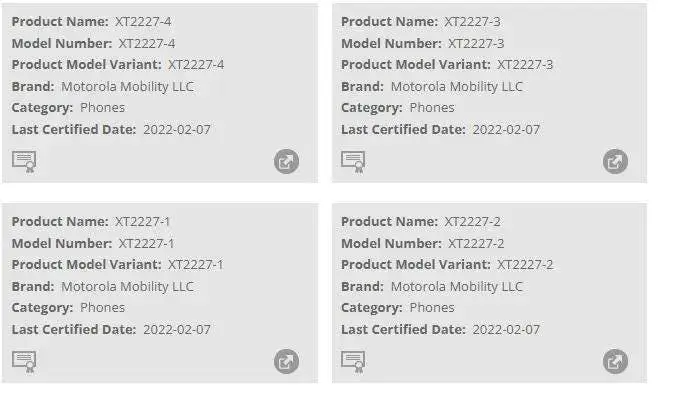Select Product Model Variant XT2227-1 text

pyautogui.click(x=196, y=265)
